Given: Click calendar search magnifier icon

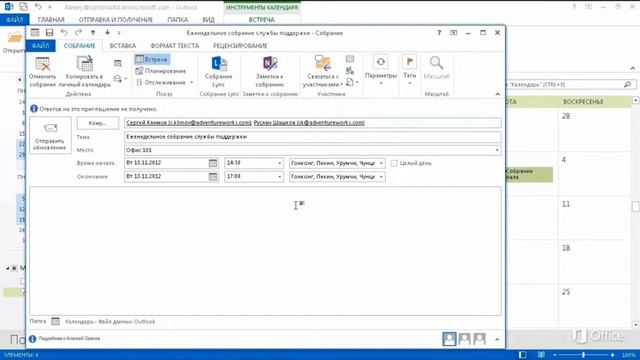Looking at the screenshot, I should click(x=627, y=84).
